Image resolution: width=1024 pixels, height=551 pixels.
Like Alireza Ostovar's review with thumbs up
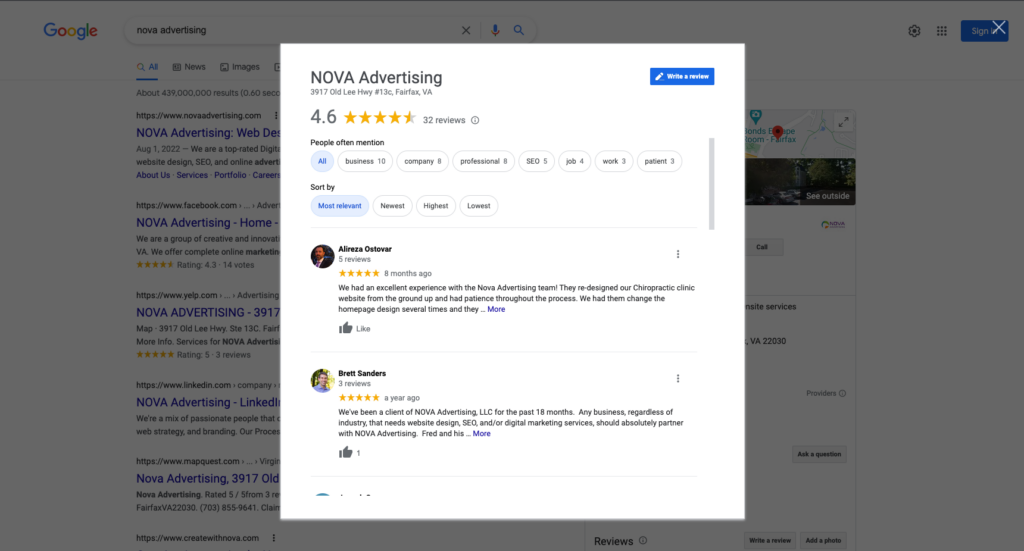click(x=345, y=328)
